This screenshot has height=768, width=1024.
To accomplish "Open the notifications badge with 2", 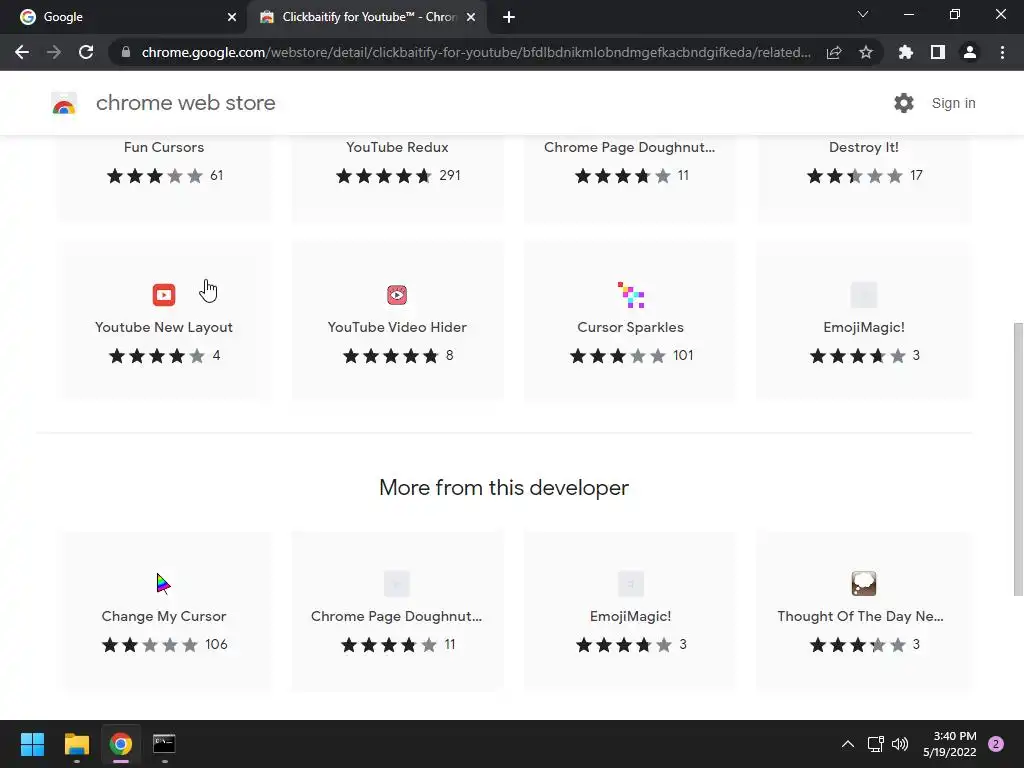I will coord(996,744).
